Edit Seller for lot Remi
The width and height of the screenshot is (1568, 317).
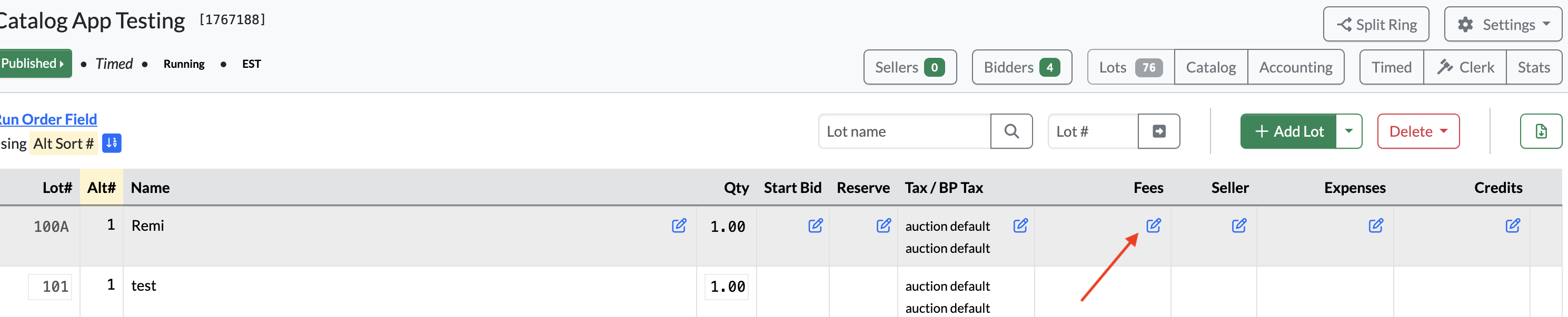point(1239,226)
